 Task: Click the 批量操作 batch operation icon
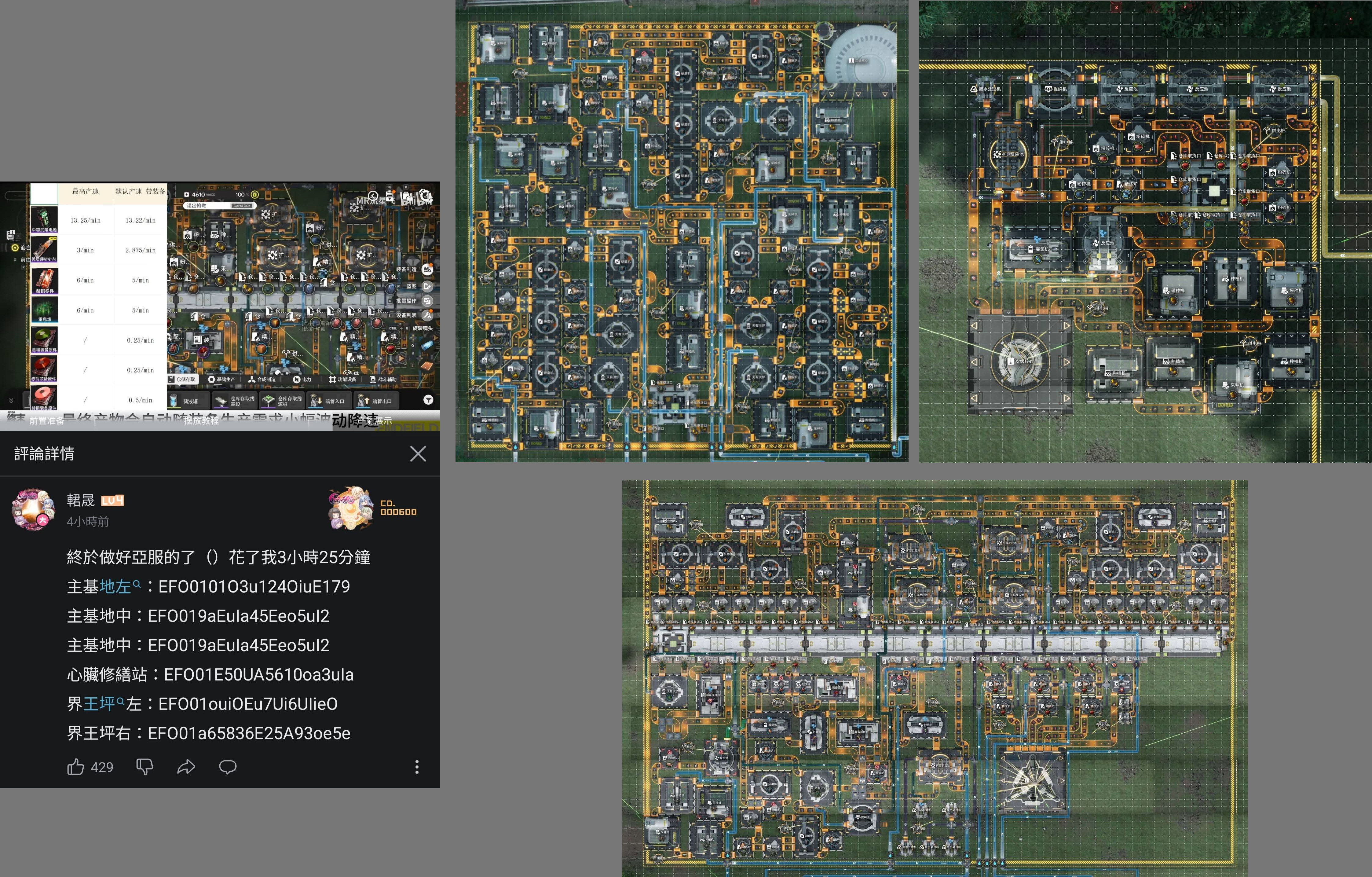(x=427, y=300)
